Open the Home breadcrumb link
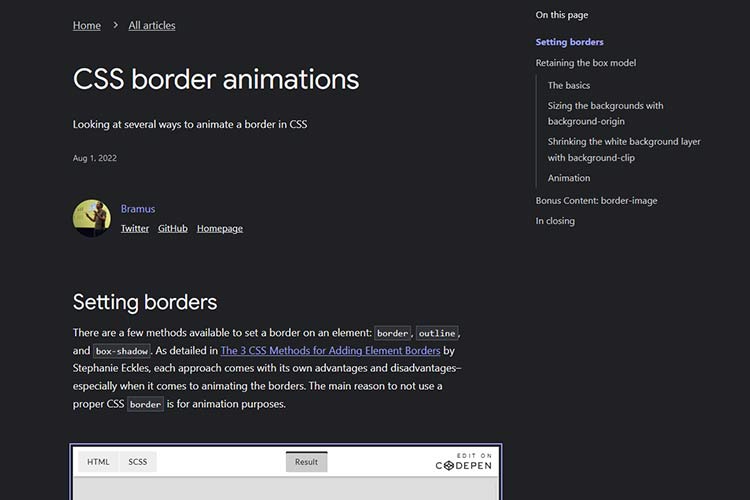 point(87,25)
